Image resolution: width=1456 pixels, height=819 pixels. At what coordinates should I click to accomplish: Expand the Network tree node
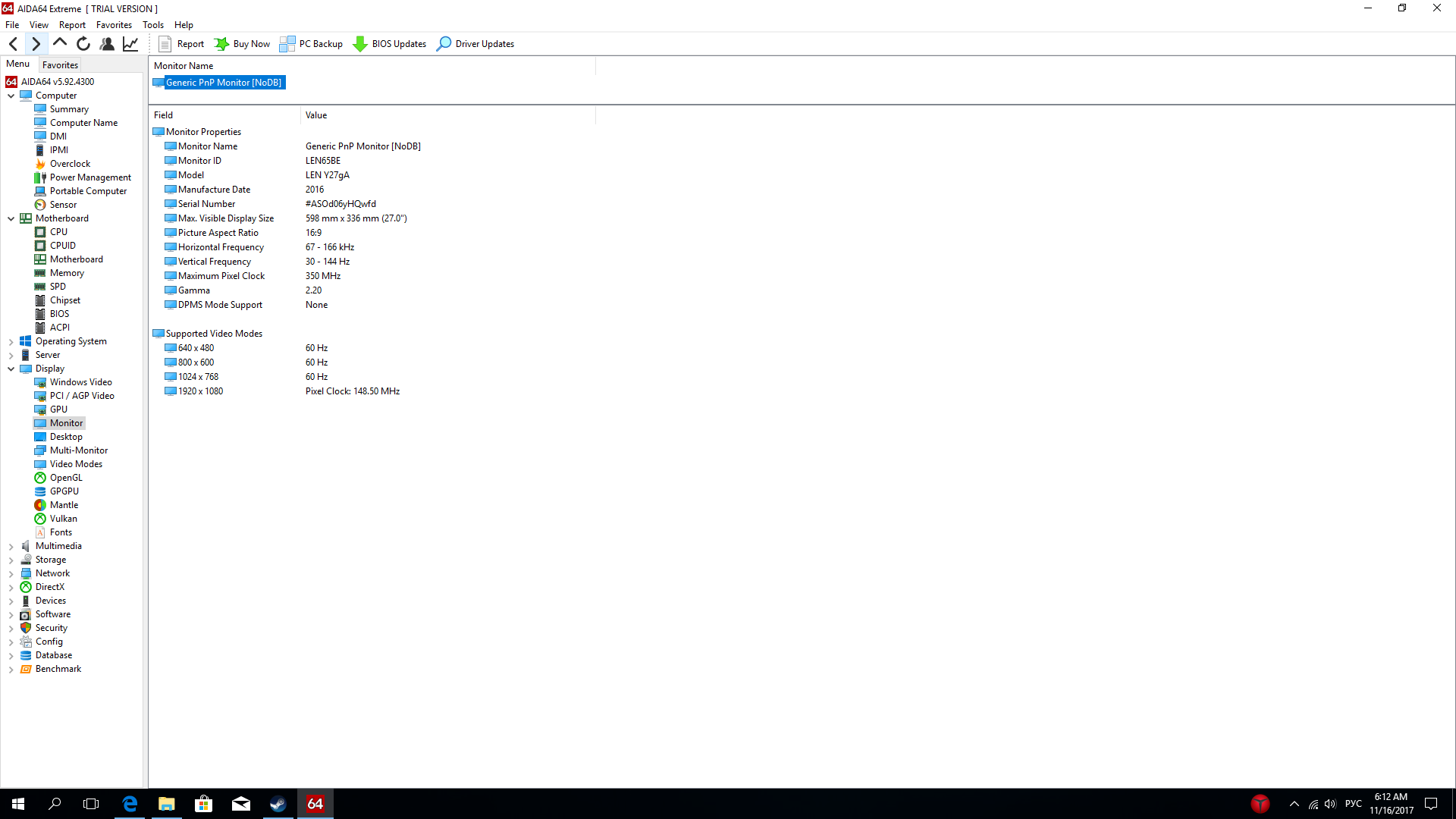[x=11, y=574]
